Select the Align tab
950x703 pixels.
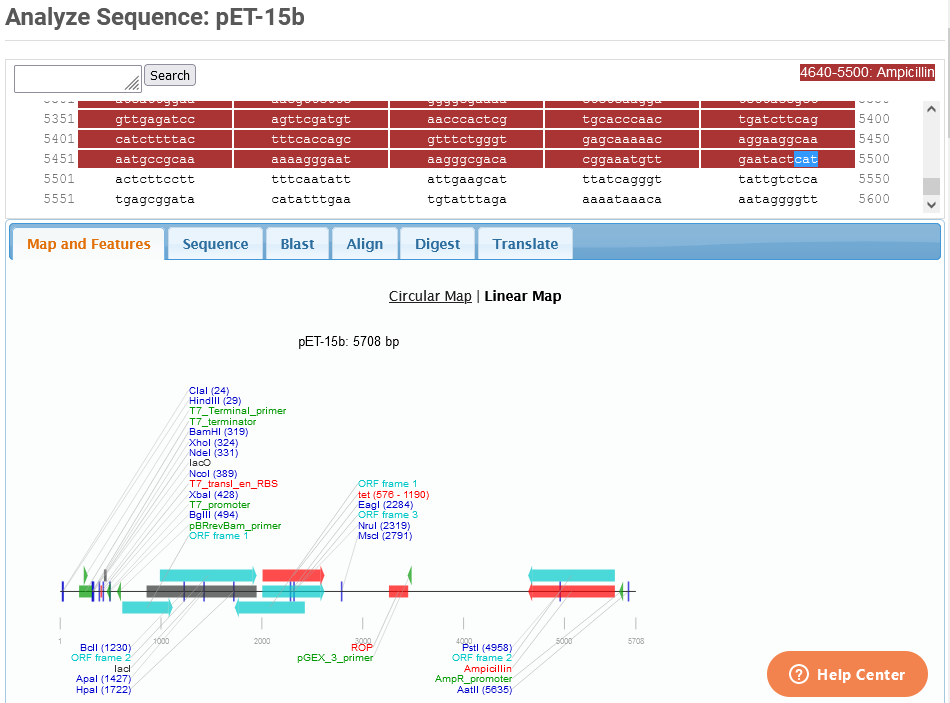365,244
